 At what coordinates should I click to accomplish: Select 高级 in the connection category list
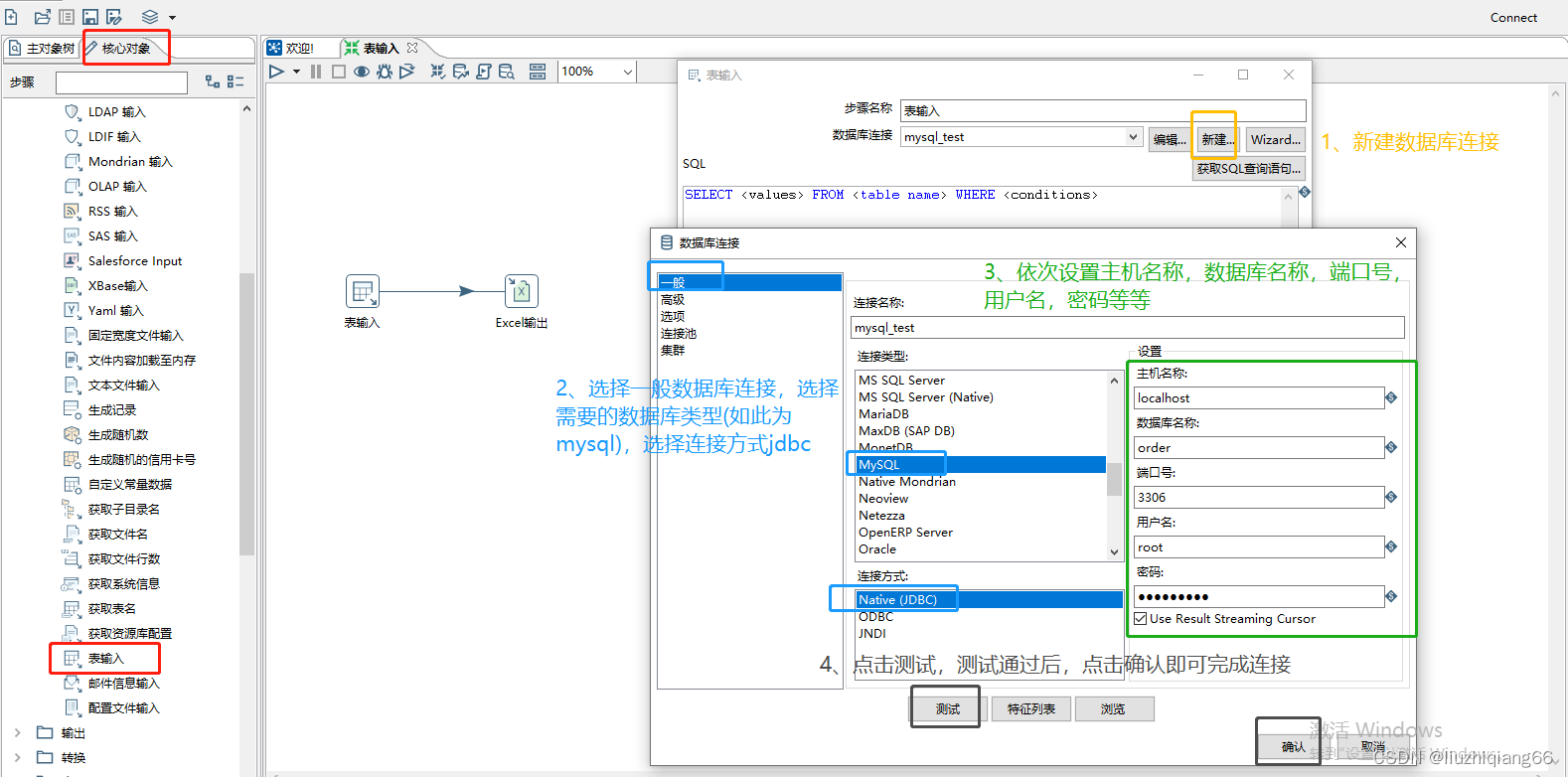tap(673, 300)
